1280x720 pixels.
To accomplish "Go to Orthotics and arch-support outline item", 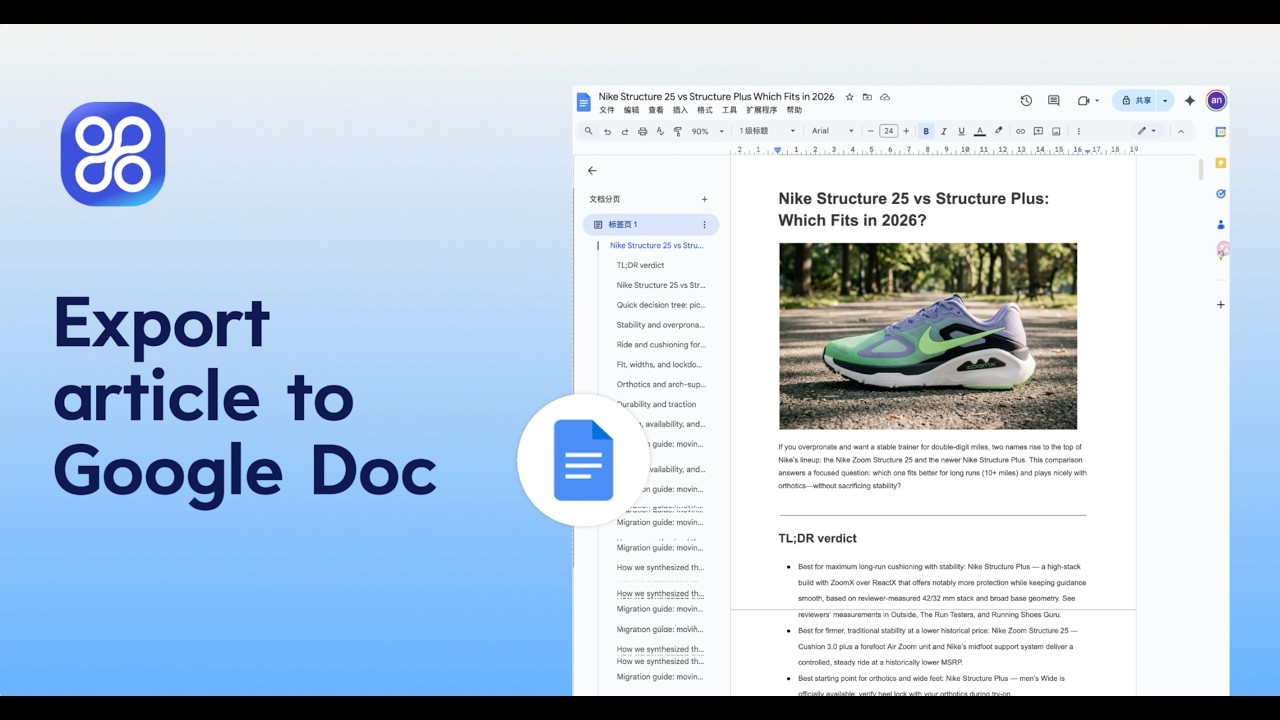I will tap(660, 384).
